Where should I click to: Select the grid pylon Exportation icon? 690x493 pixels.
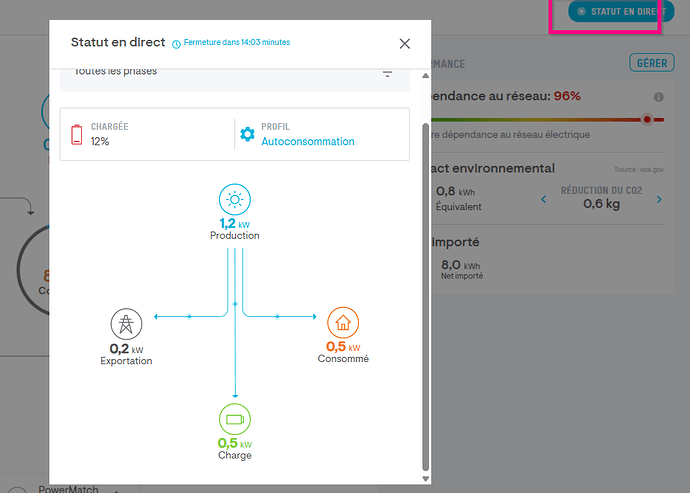[126, 324]
